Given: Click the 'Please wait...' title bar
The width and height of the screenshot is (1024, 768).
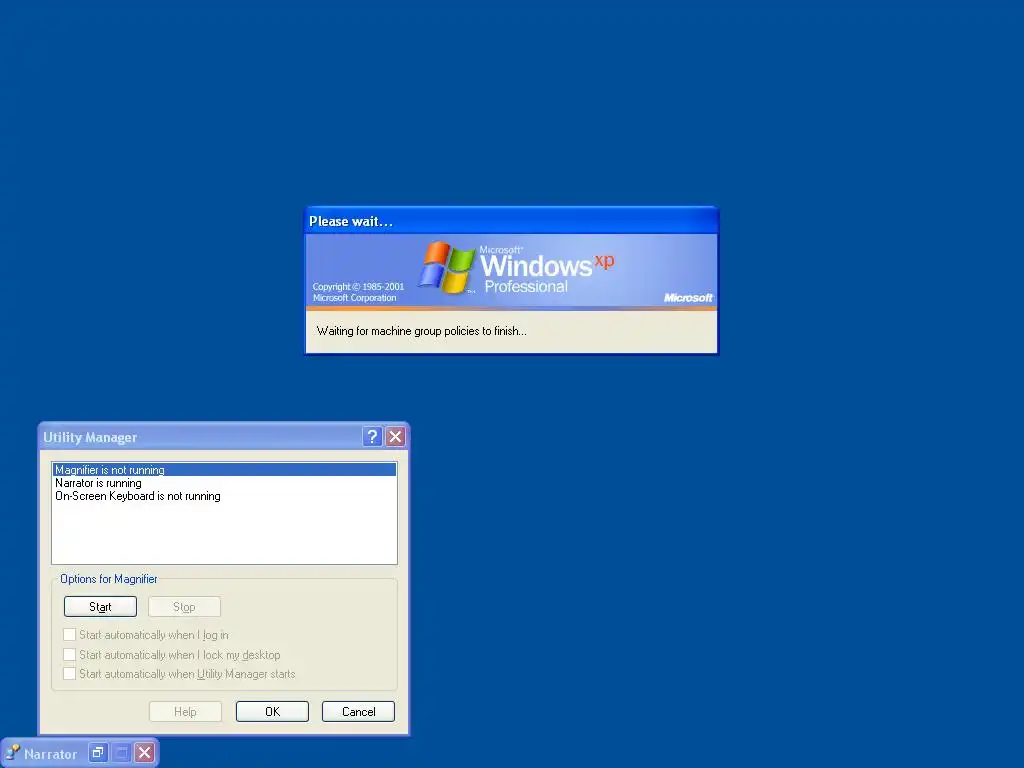Looking at the screenshot, I should pyautogui.click(x=511, y=221).
